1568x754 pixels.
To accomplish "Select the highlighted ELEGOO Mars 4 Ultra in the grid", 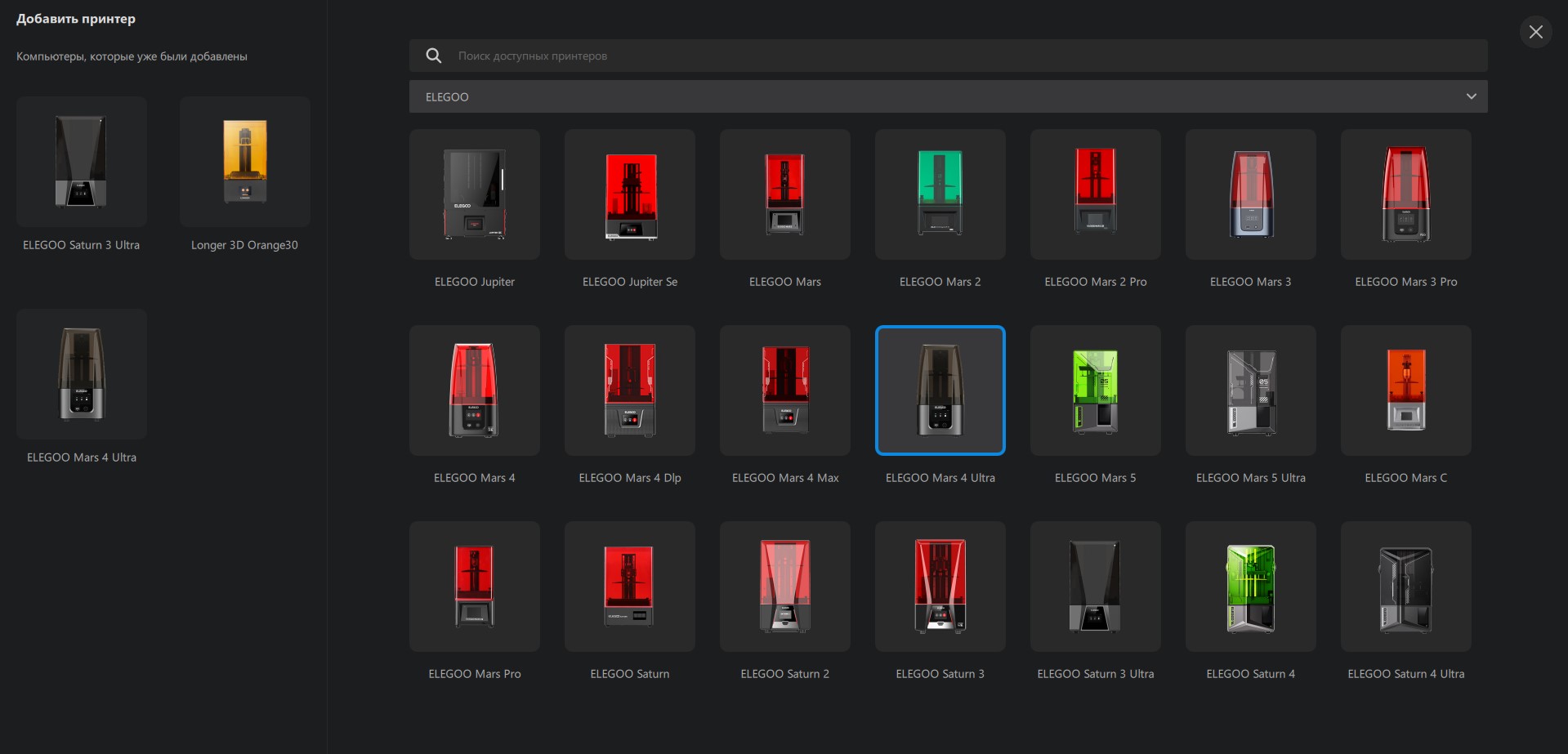I will point(940,390).
